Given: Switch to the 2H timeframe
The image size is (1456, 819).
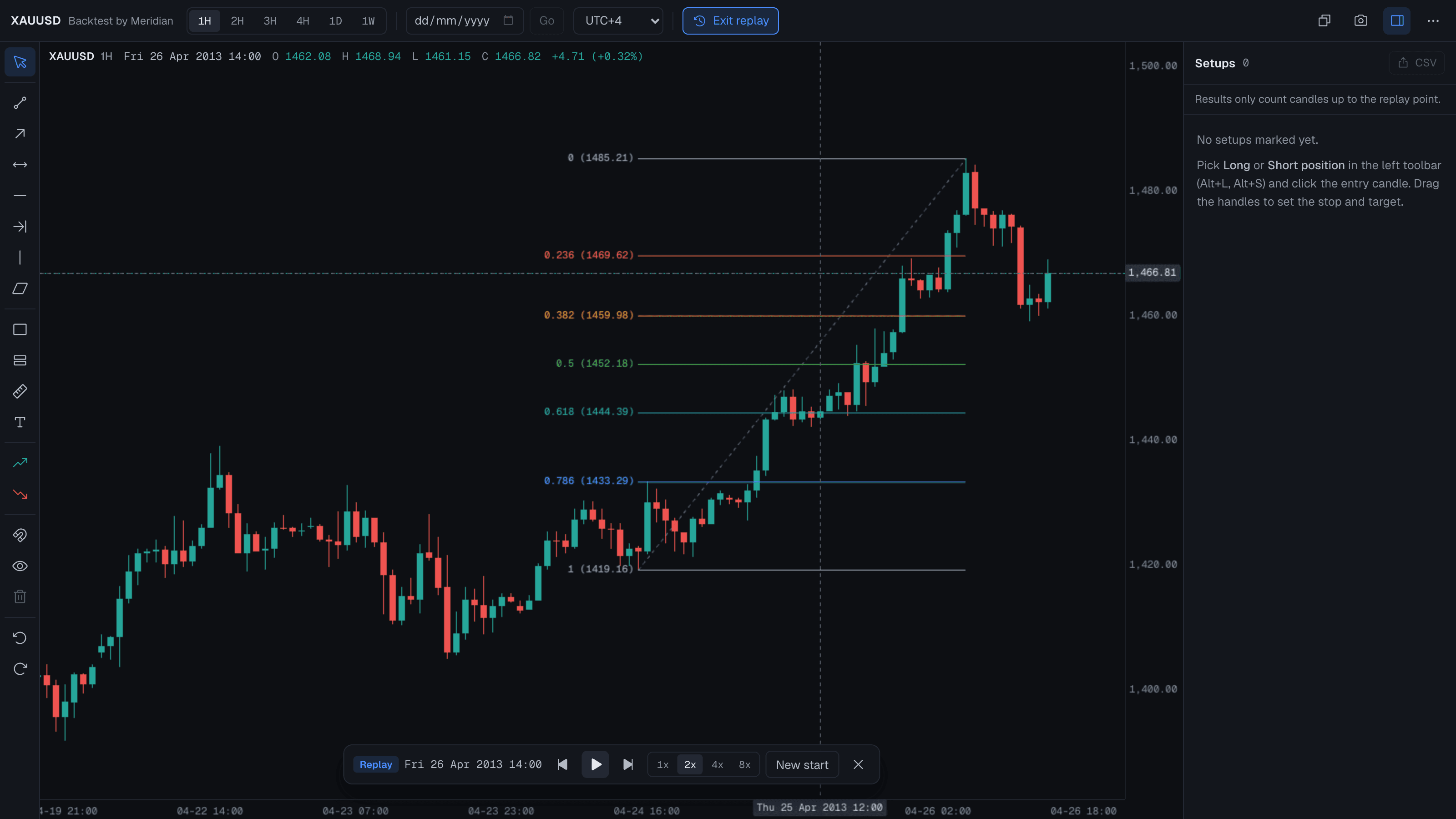Looking at the screenshot, I should (238, 21).
